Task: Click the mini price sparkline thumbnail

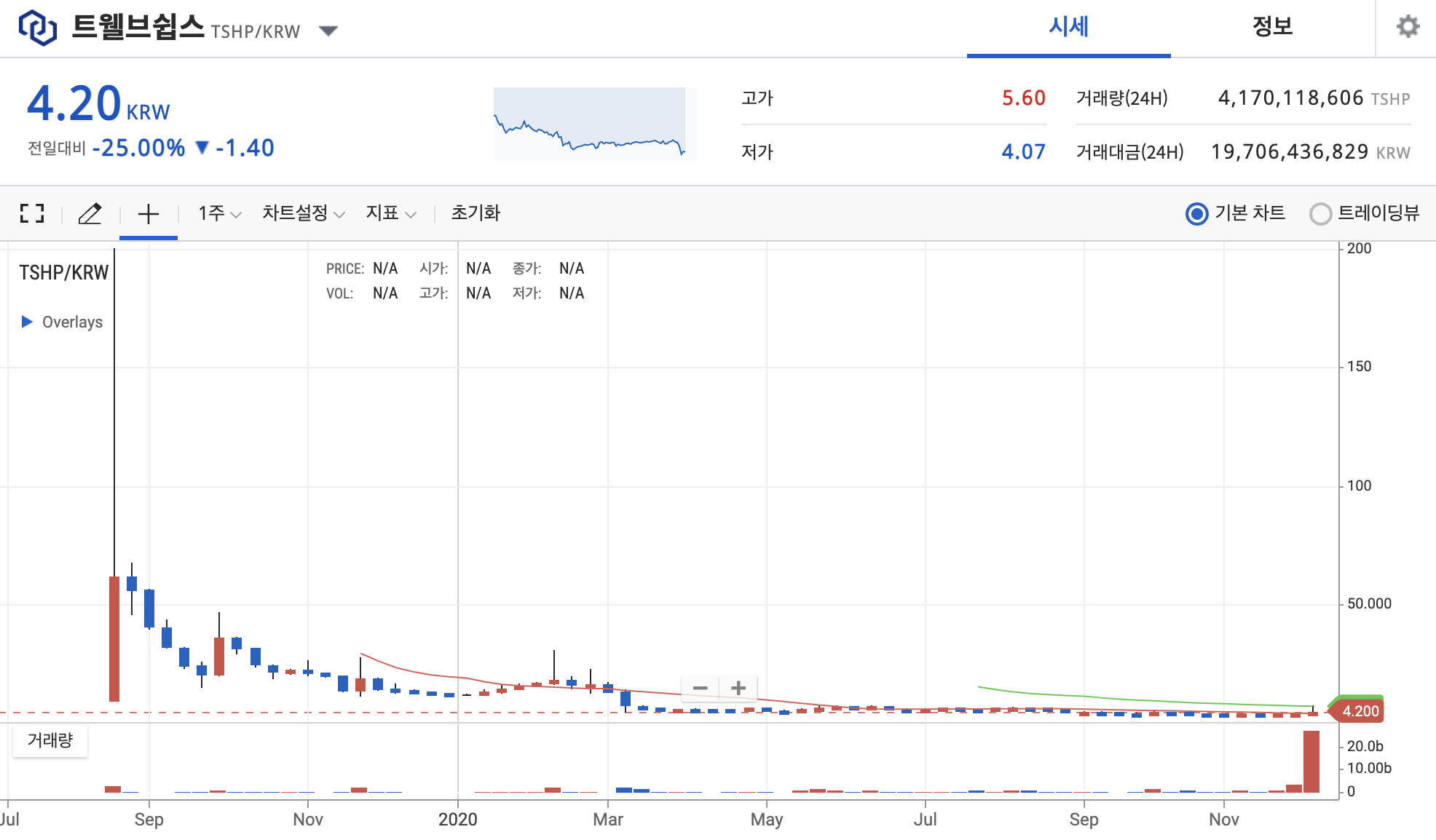Action: coord(595,124)
